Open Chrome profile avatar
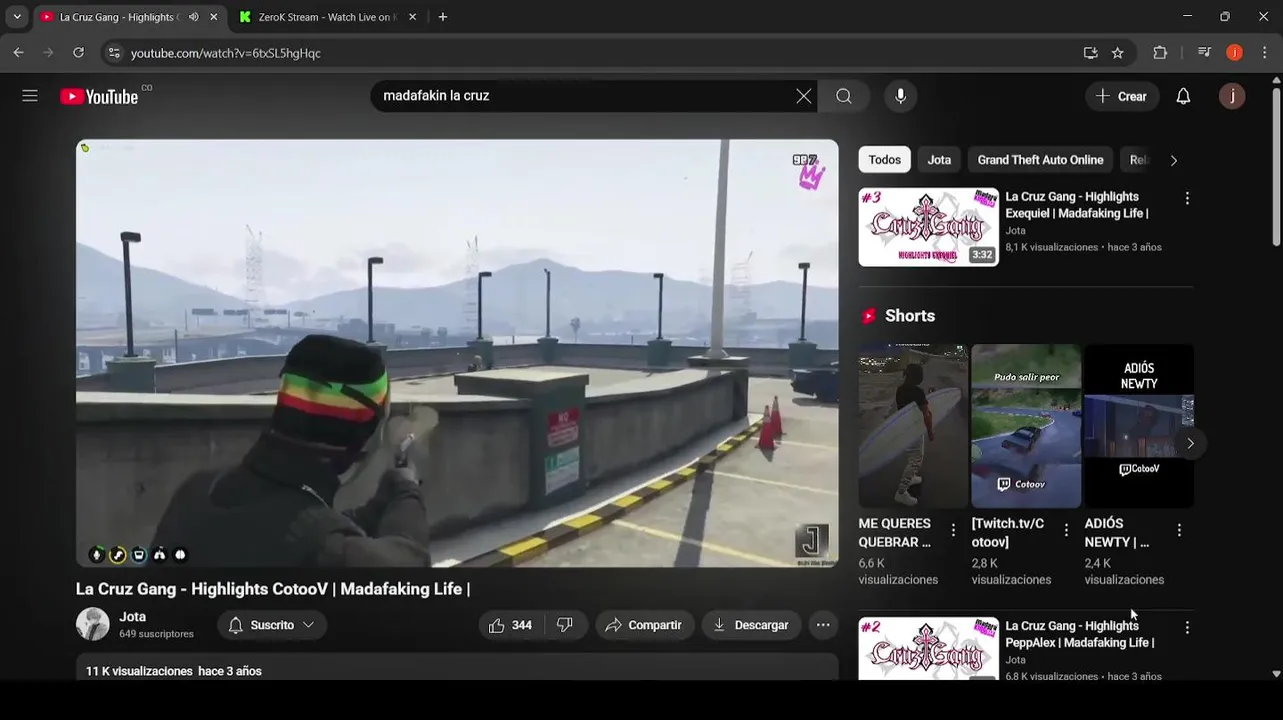This screenshot has height=720, width=1283. coord(1234,53)
